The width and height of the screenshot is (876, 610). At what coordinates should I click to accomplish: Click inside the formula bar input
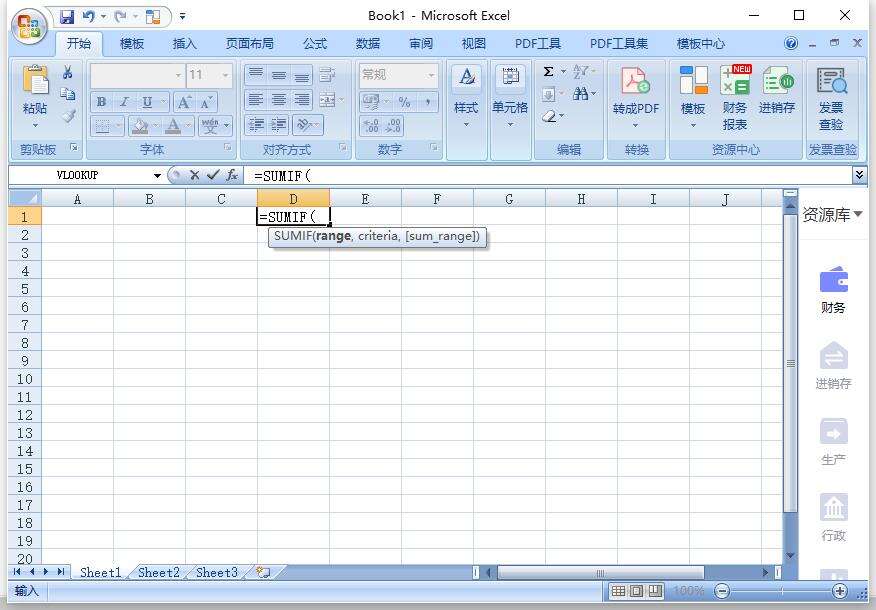[x=550, y=175]
